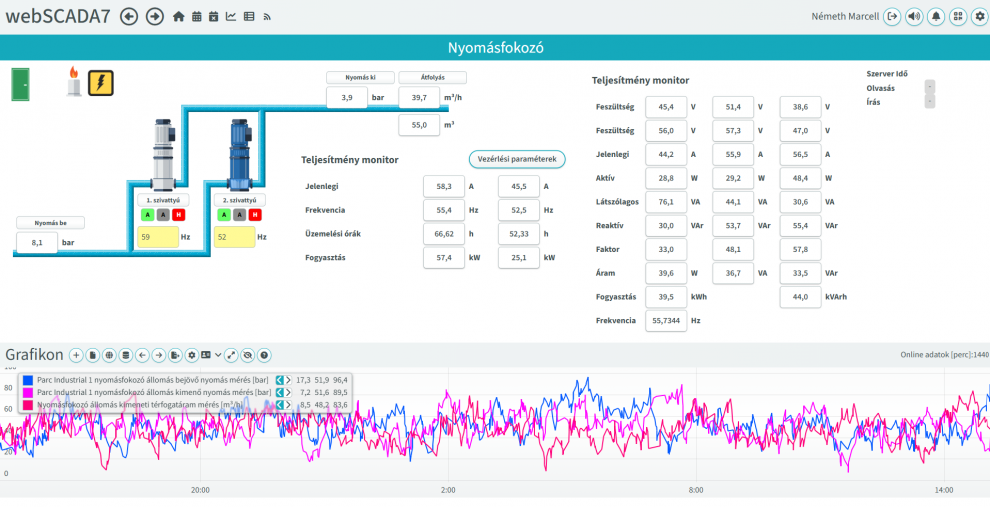Open the line chart icon in header
This screenshot has width=990, height=507.
(x=231, y=17)
